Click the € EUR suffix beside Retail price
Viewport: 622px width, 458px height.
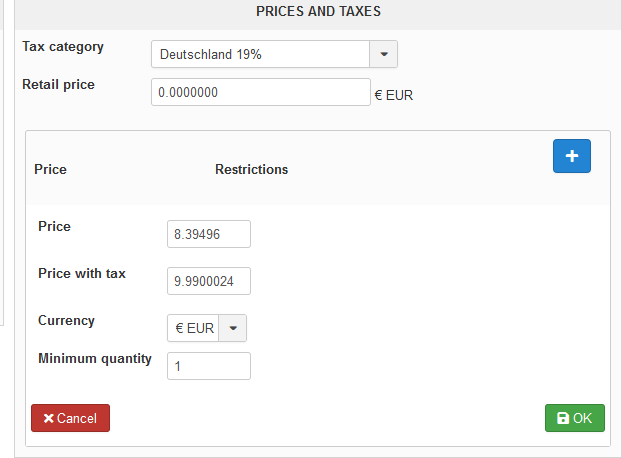pos(394,96)
